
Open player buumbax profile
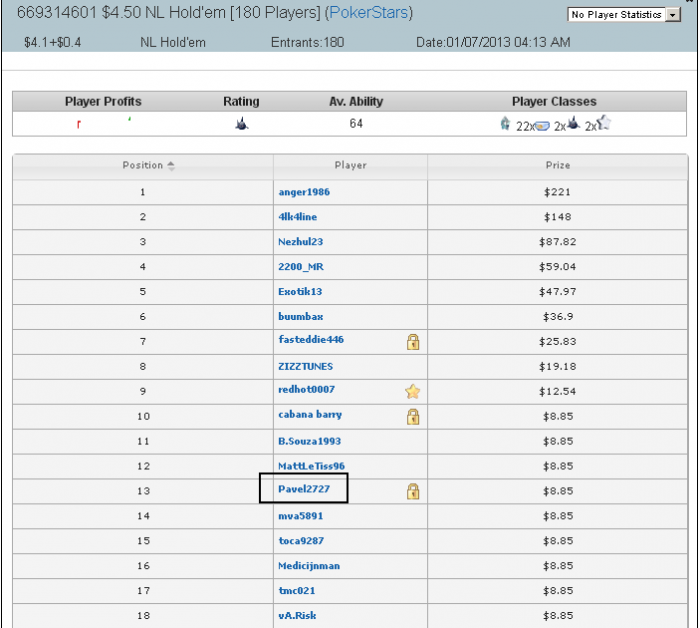[301, 316]
